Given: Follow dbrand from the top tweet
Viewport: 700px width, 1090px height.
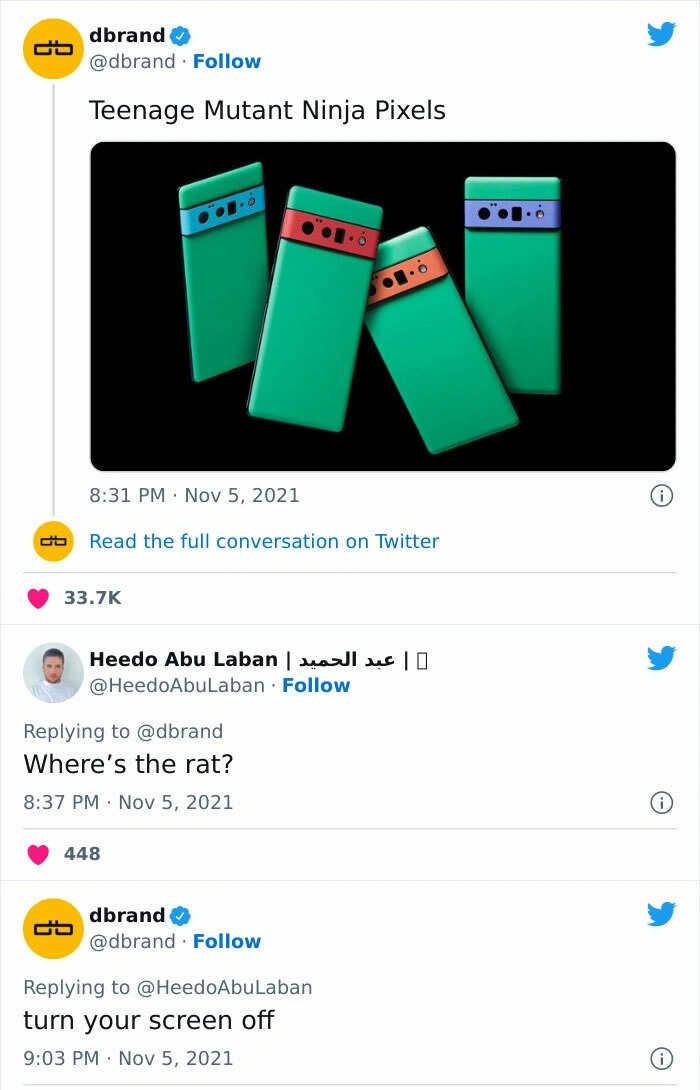Looking at the screenshot, I should tap(227, 62).
